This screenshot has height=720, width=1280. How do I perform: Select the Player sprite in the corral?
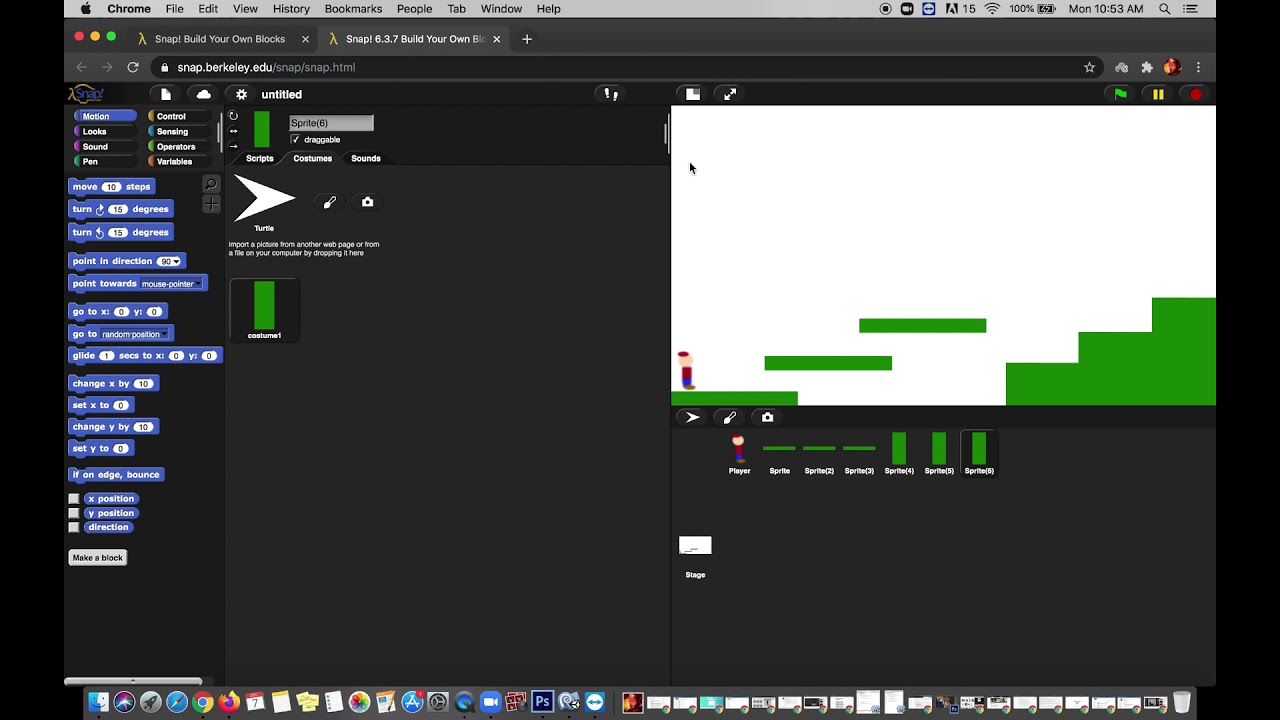click(739, 454)
